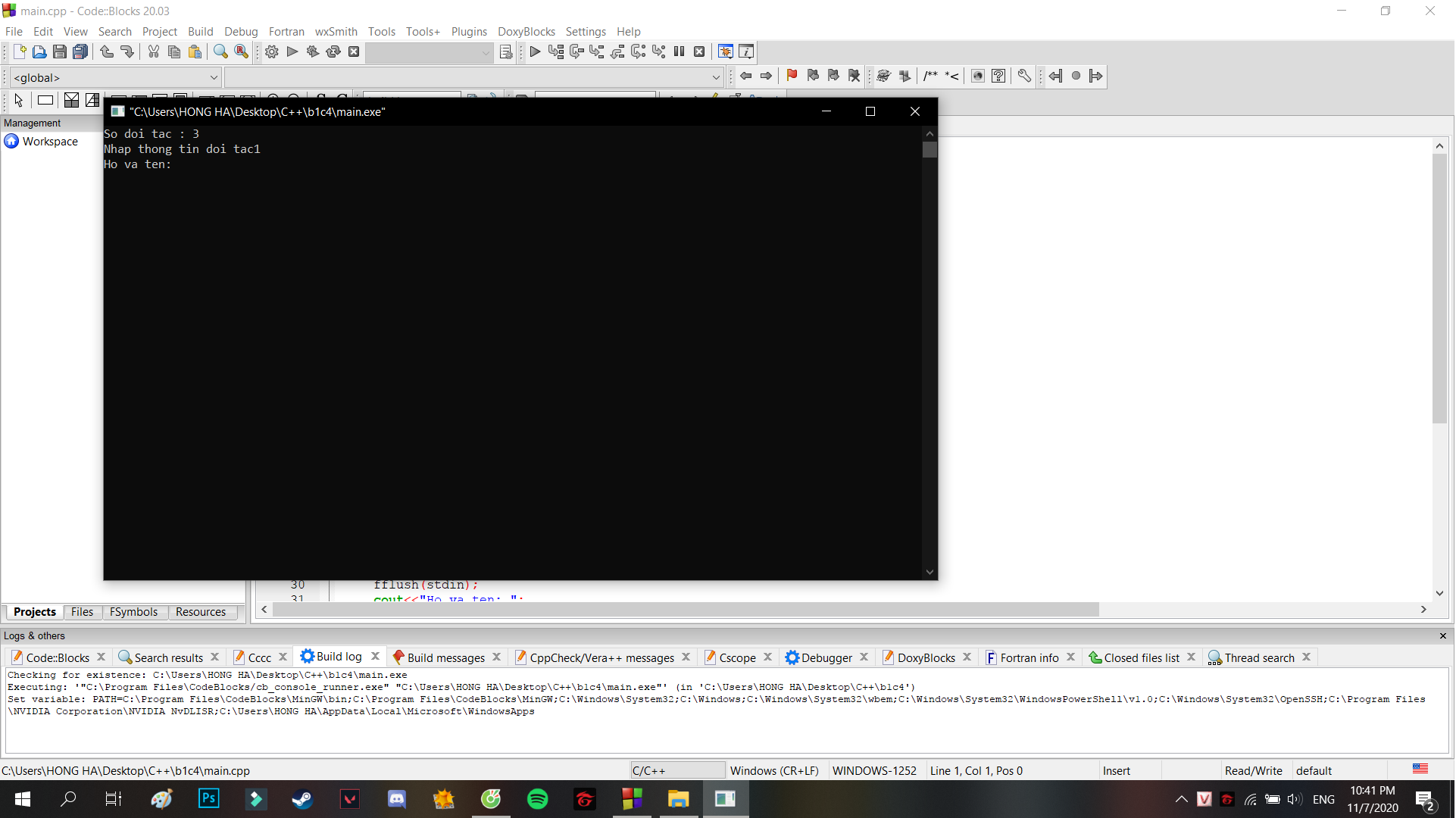Click the Find magnifier icon
Screen dimensions: 1456x818
[220, 52]
